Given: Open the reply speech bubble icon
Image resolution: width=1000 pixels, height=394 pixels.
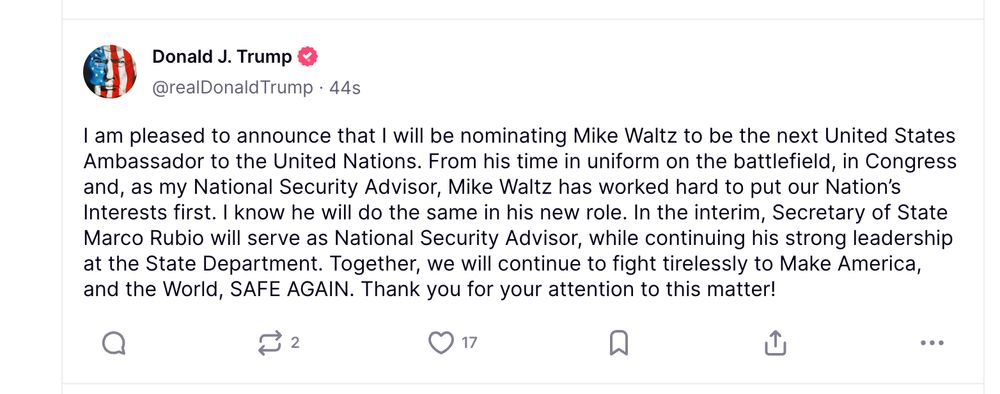Looking at the screenshot, I should 114,344.
